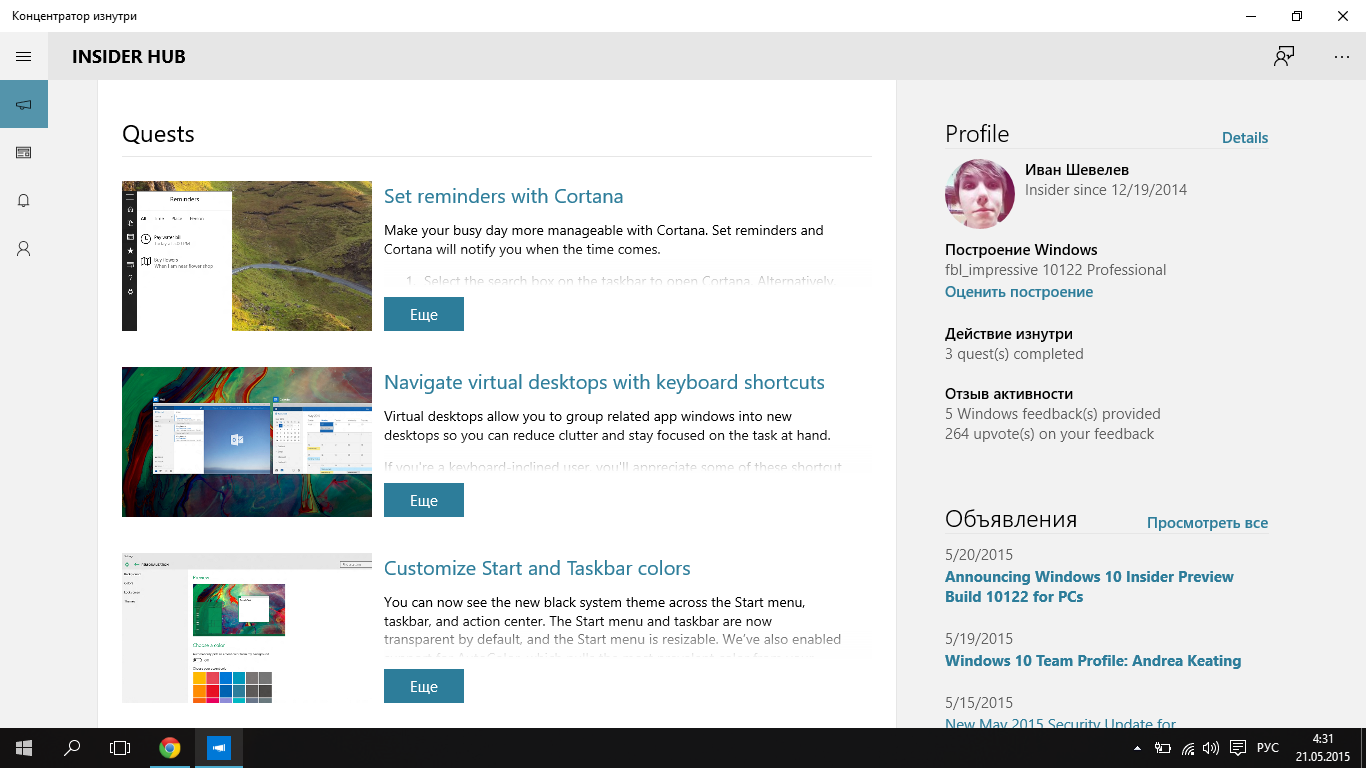Click the Insider since 12/19/2014 text

coord(1106,190)
